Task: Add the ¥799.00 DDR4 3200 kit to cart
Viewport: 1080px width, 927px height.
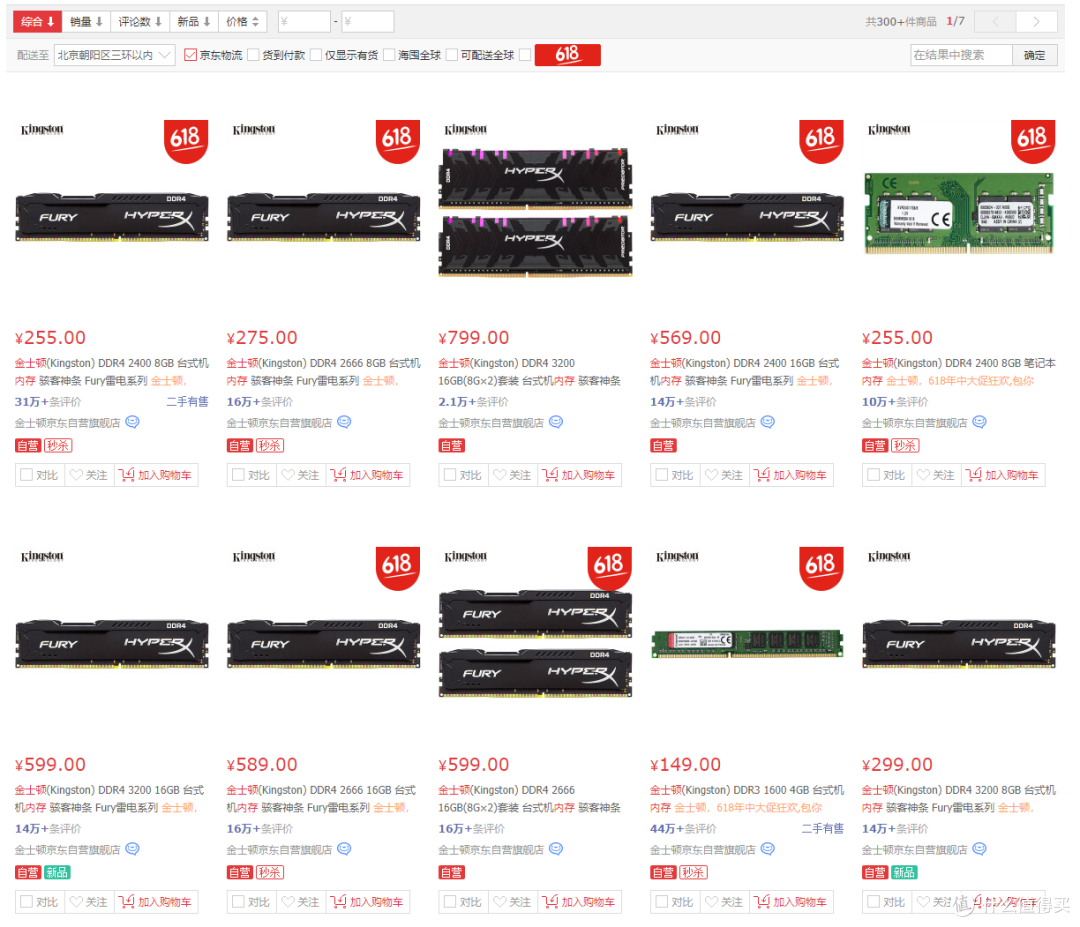Action: (x=579, y=475)
